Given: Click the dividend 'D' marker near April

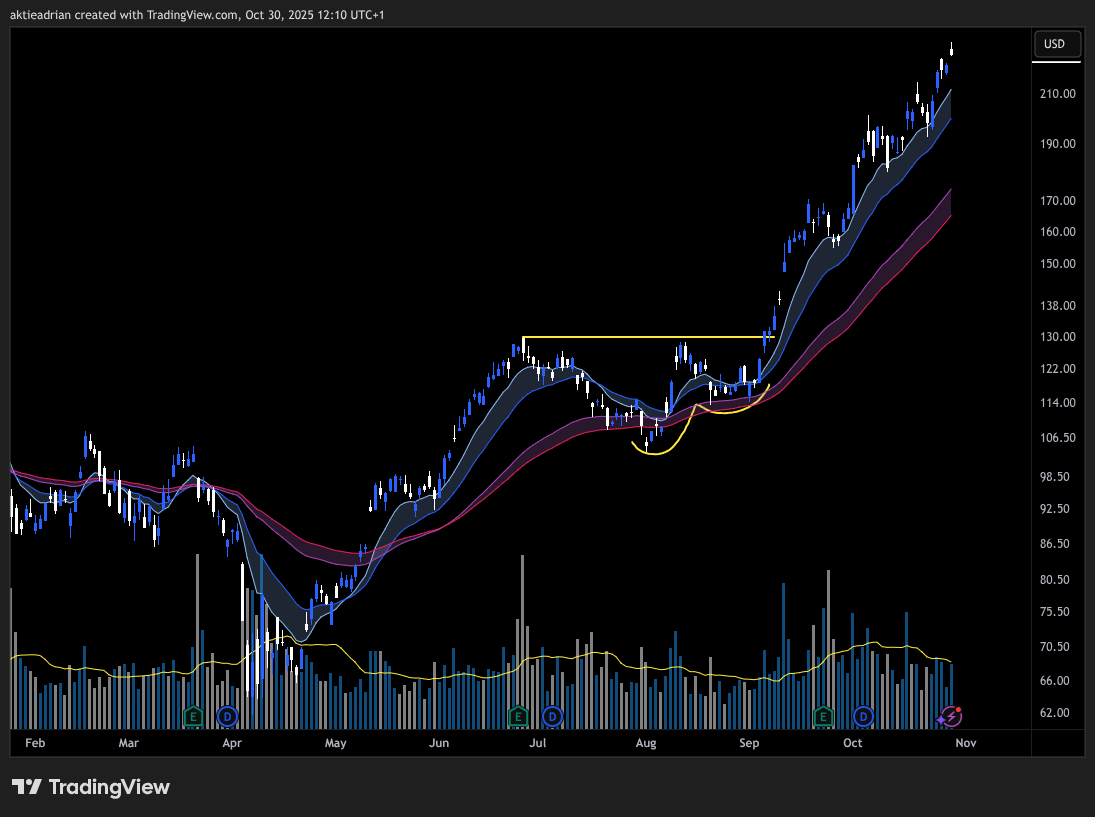Looking at the screenshot, I should [228, 716].
